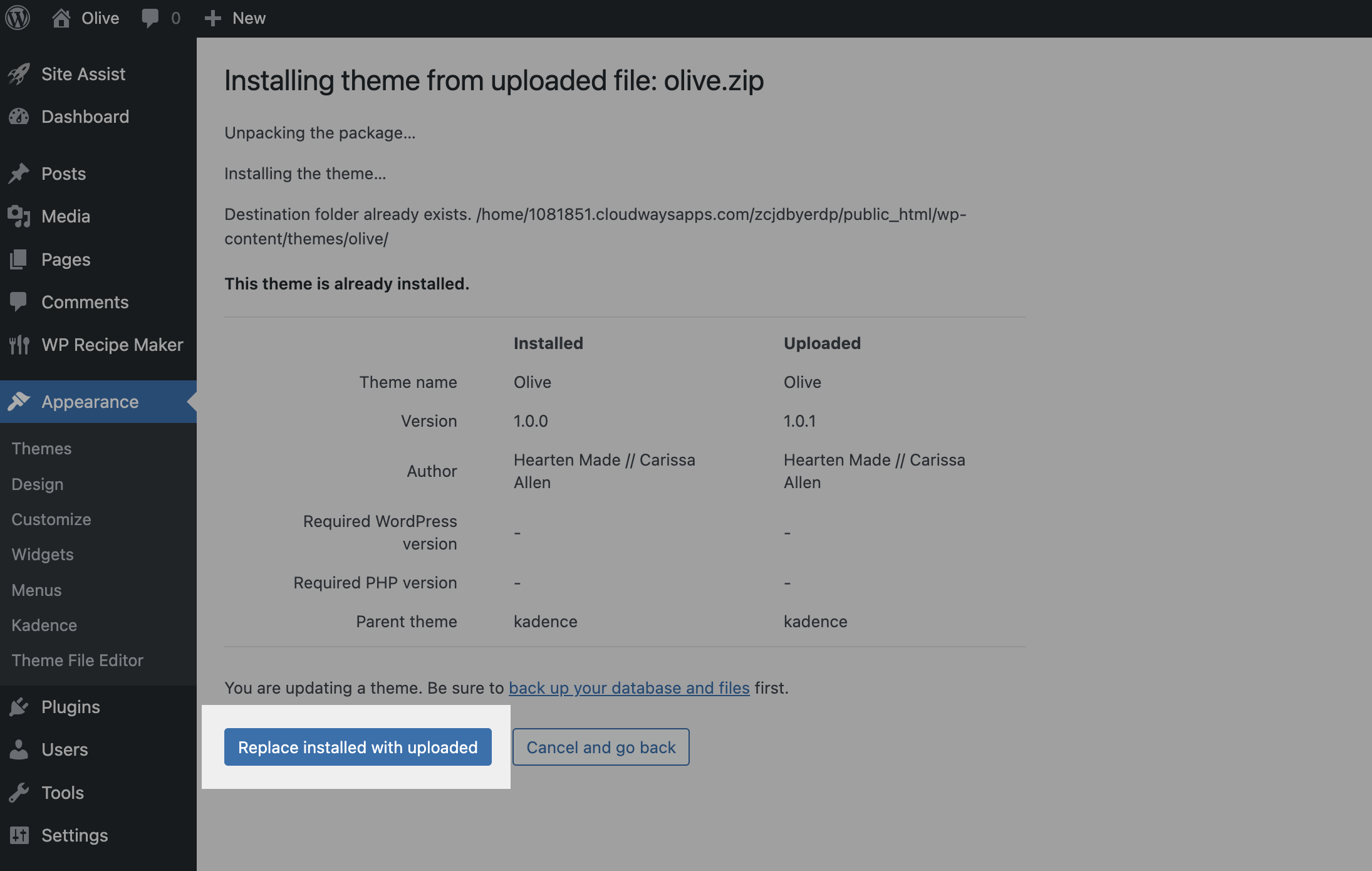The width and height of the screenshot is (1372, 871).
Task: Click the Plugins plug icon
Action: [19, 707]
